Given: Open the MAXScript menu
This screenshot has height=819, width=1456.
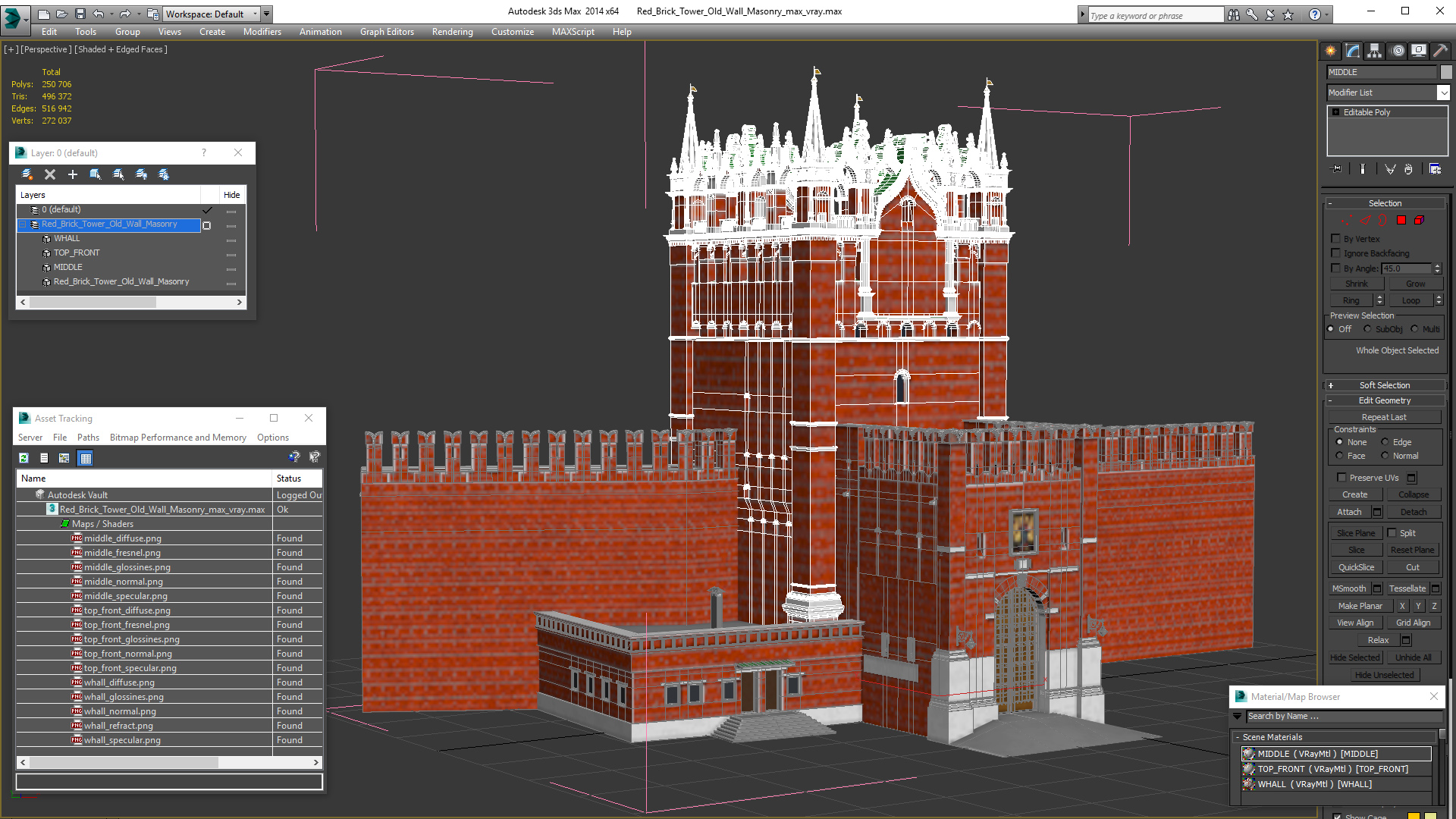Looking at the screenshot, I should click(x=573, y=32).
